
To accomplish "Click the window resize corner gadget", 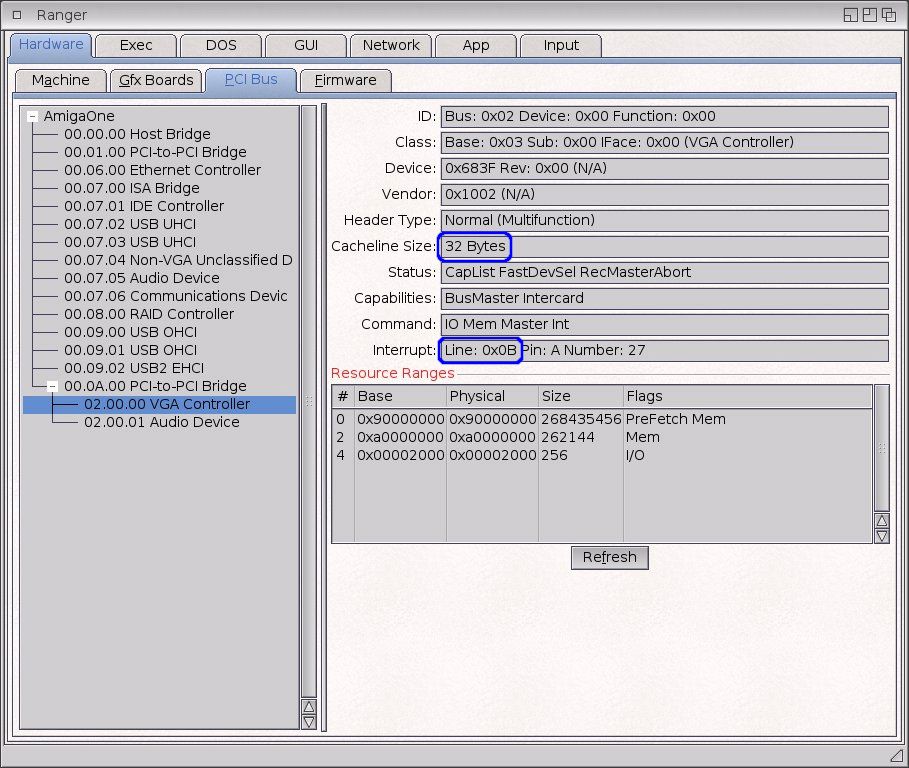I will coord(897,755).
